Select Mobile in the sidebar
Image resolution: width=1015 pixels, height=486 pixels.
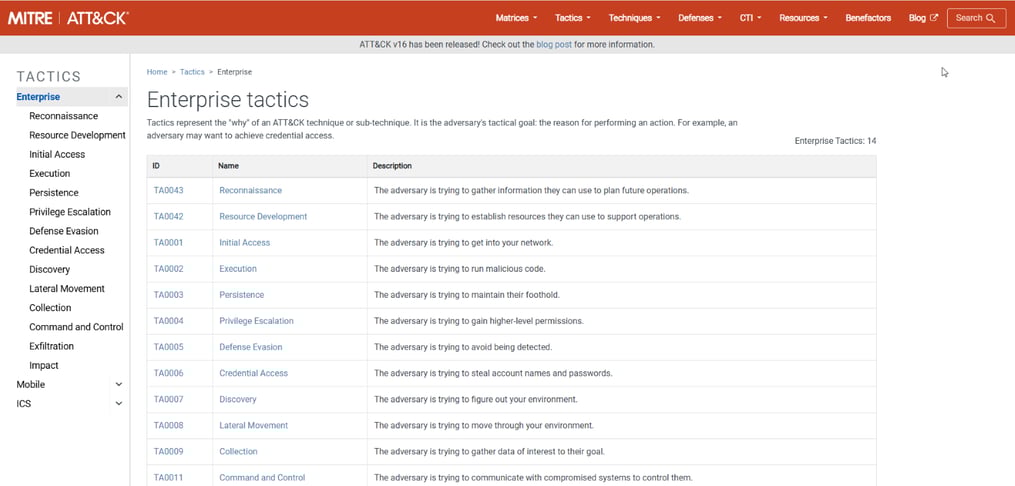coord(31,384)
